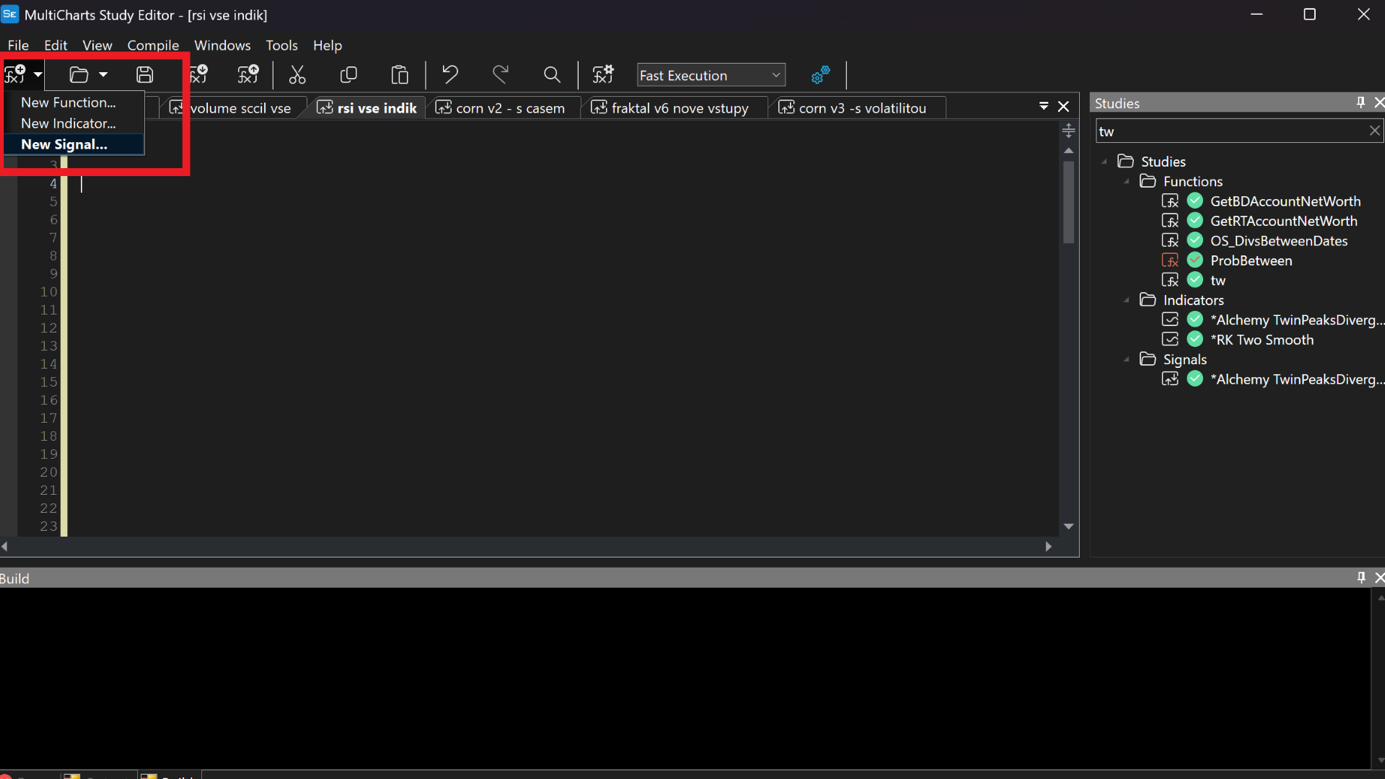Click the New Study fx icon
Viewport: 1385px width, 779px height.
(15, 75)
